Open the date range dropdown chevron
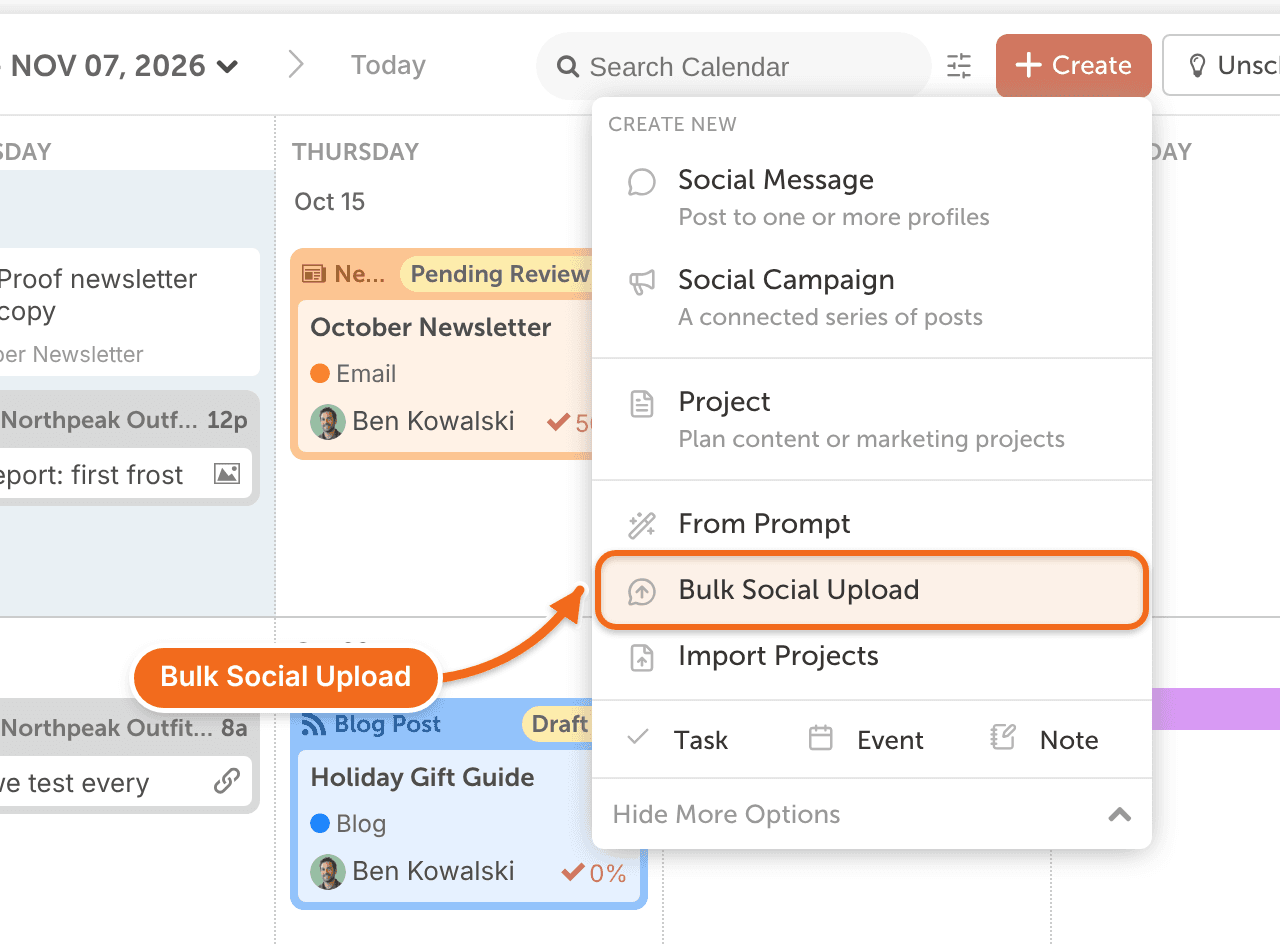Screen dimensions: 1280x944 tap(228, 67)
